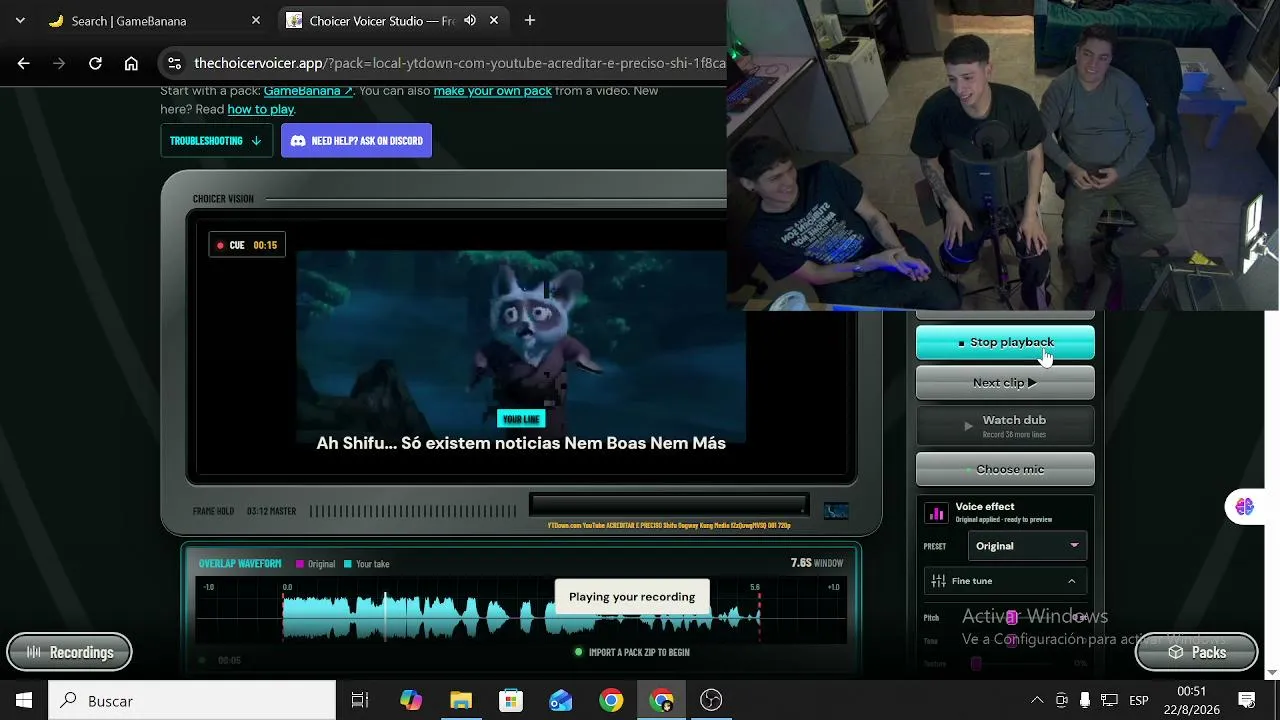Click the Original waveform legend swatch

click(300, 564)
